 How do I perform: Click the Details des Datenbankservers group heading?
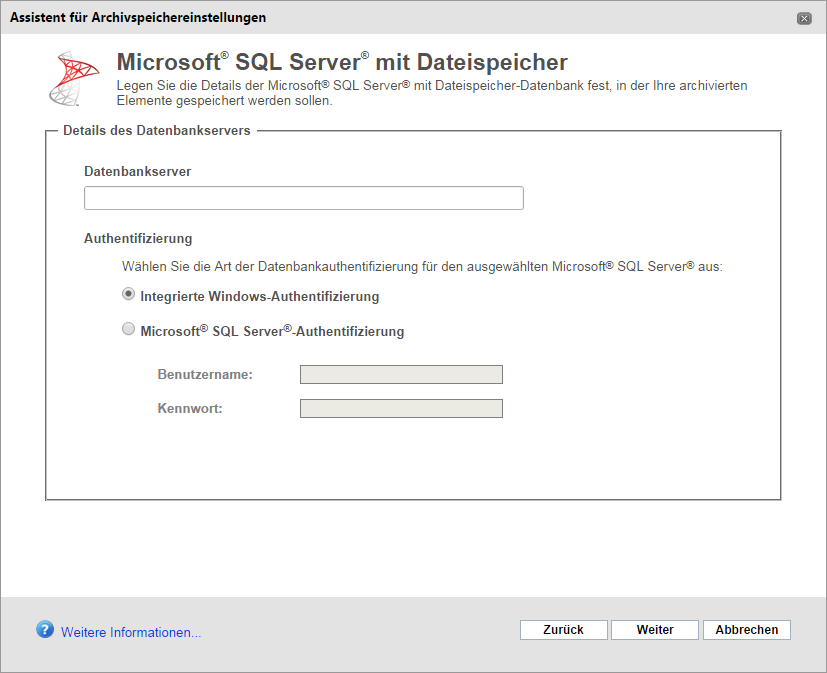(x=157, y=130)
